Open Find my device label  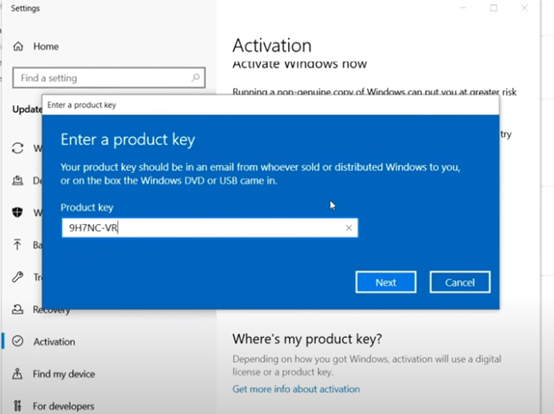(x=64, y=374)
